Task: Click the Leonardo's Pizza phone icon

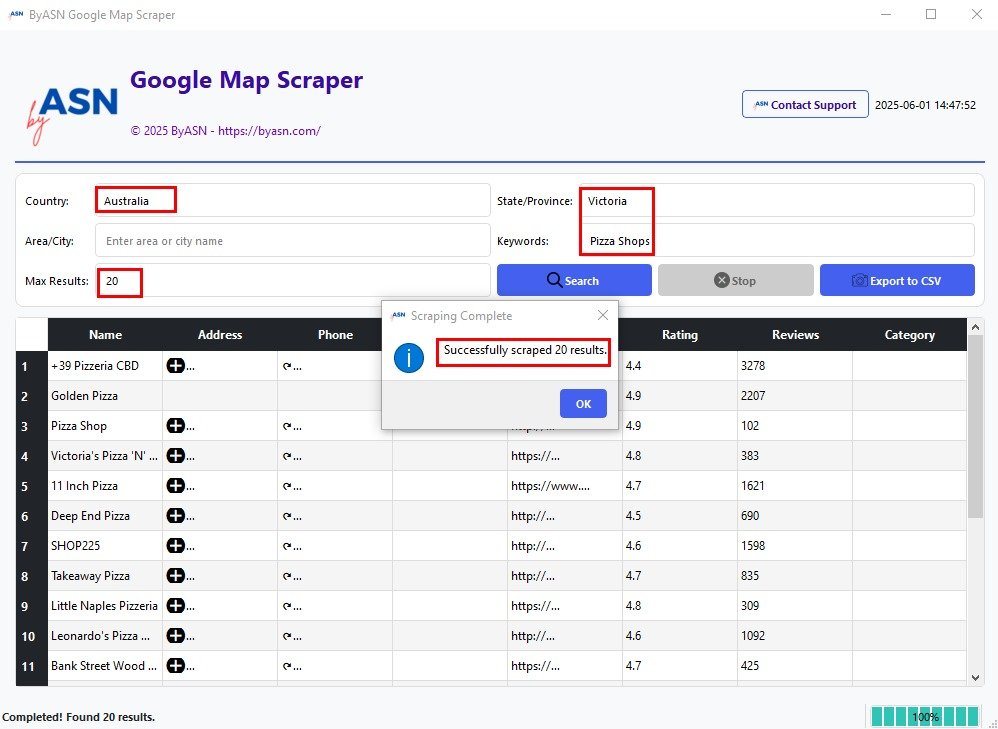Action: tap(288, 635)
